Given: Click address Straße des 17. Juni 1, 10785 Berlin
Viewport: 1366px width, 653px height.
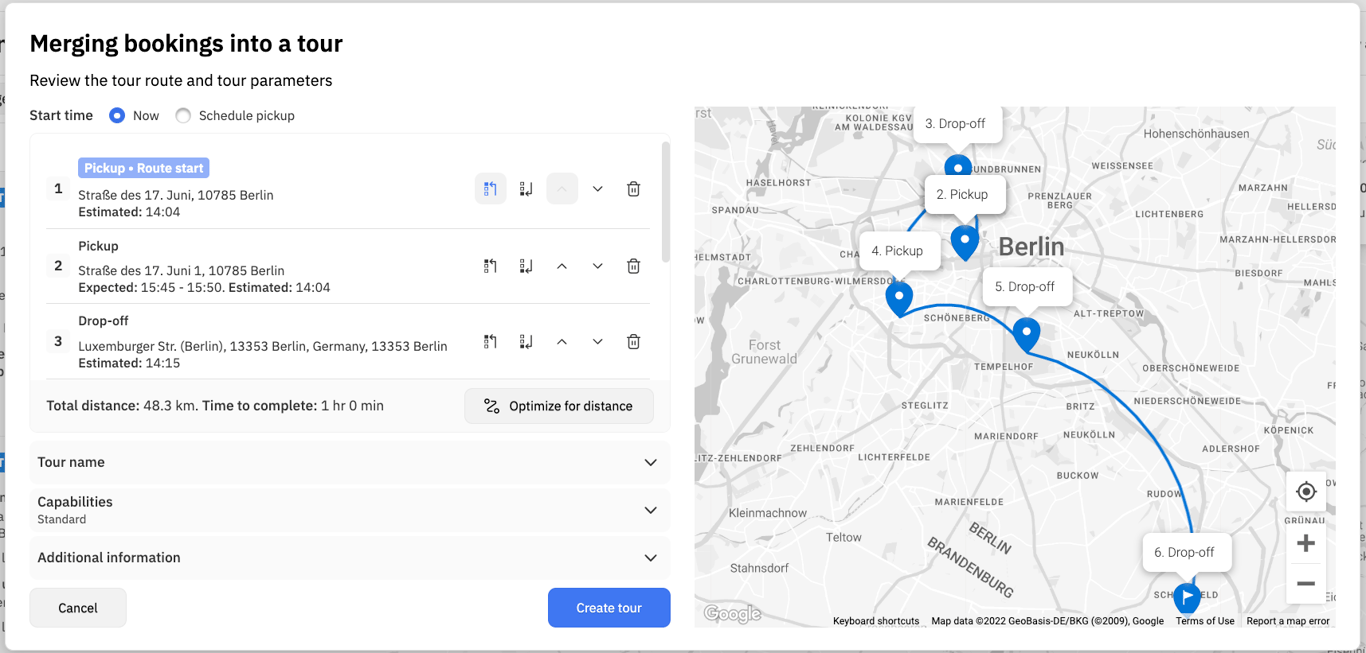Looking at the screenshot, I should 181,271.
